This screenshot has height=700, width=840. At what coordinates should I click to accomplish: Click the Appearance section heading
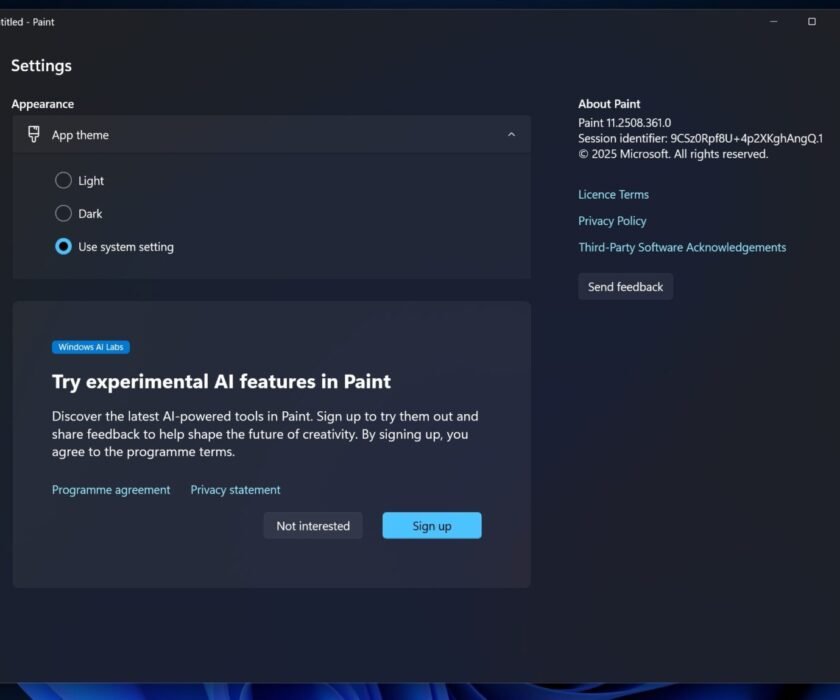tap(43, 104)
